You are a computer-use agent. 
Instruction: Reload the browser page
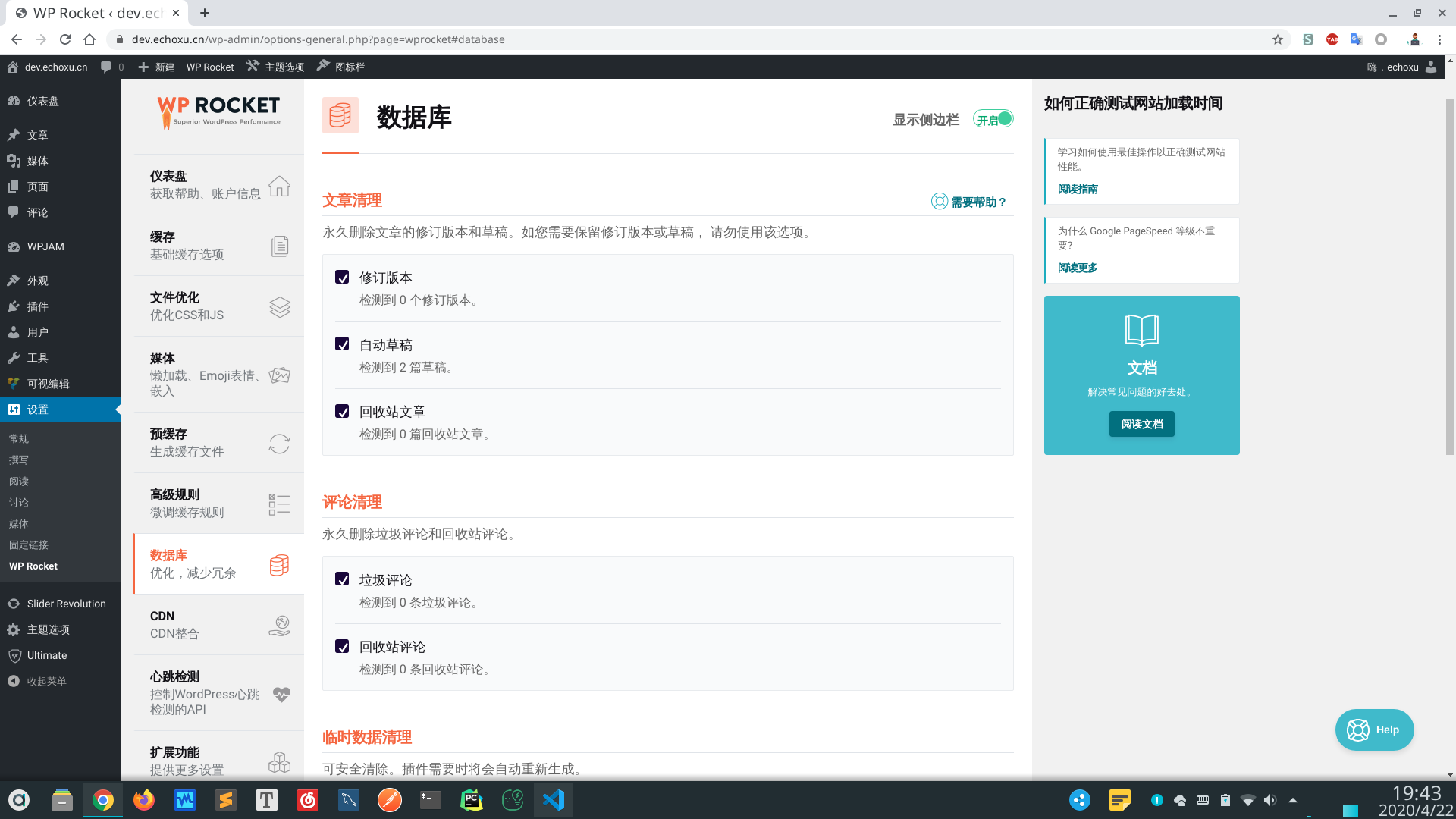click(x=65, y=39)
